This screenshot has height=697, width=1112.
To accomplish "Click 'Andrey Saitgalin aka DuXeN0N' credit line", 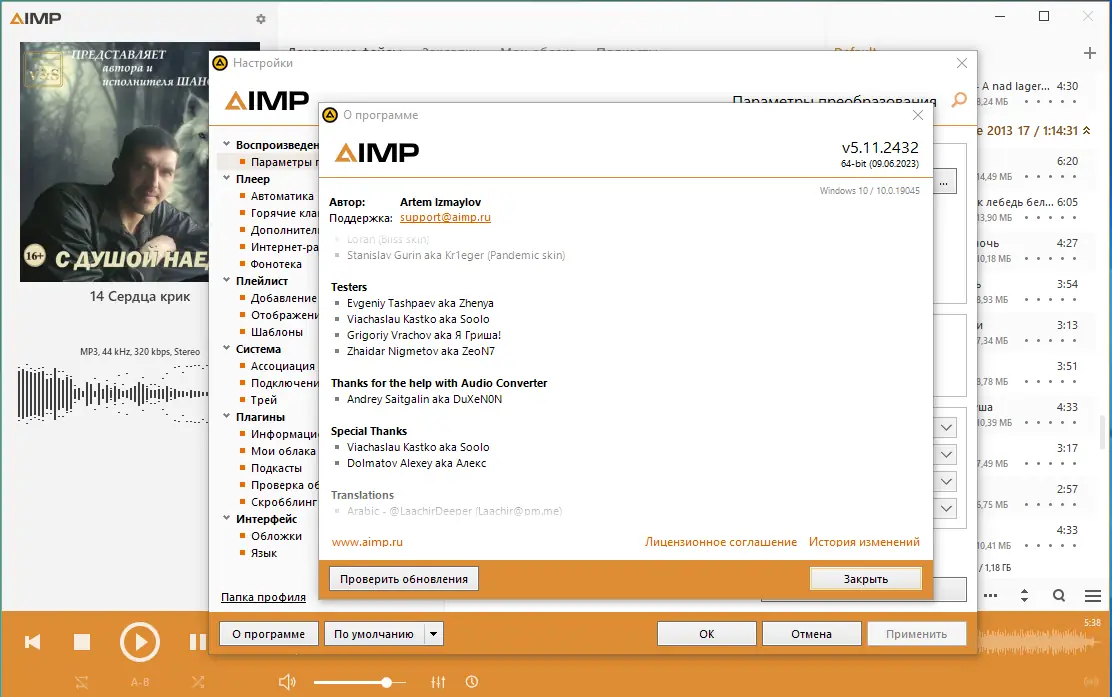I will point(424,399).
